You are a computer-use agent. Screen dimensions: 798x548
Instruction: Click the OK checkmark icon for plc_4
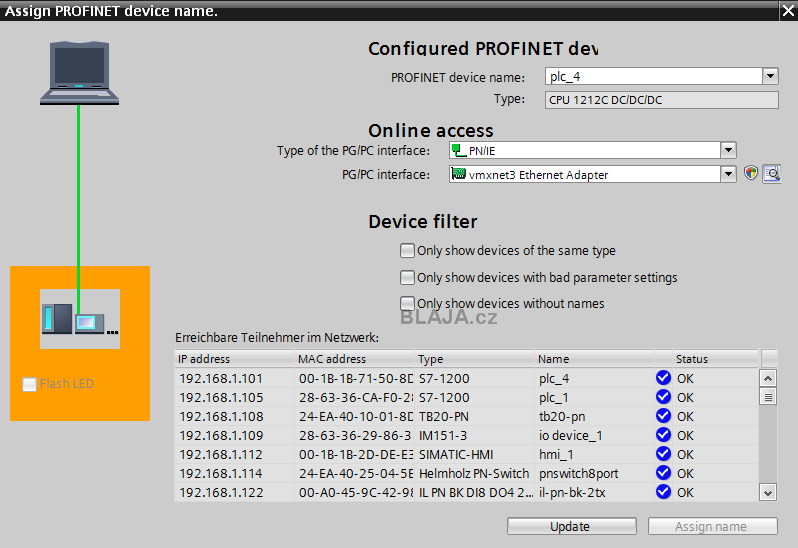pyautogui.click(x=663, y=378)
